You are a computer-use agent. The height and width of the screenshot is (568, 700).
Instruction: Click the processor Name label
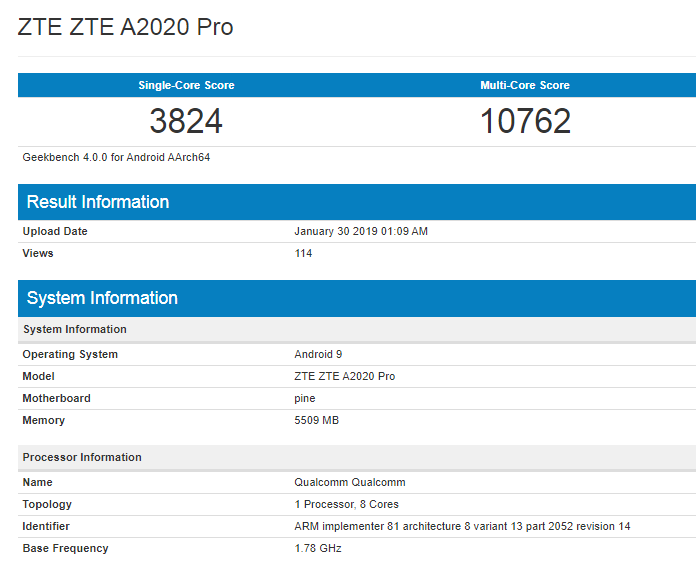pyautogui.click(x=38, y=482)
